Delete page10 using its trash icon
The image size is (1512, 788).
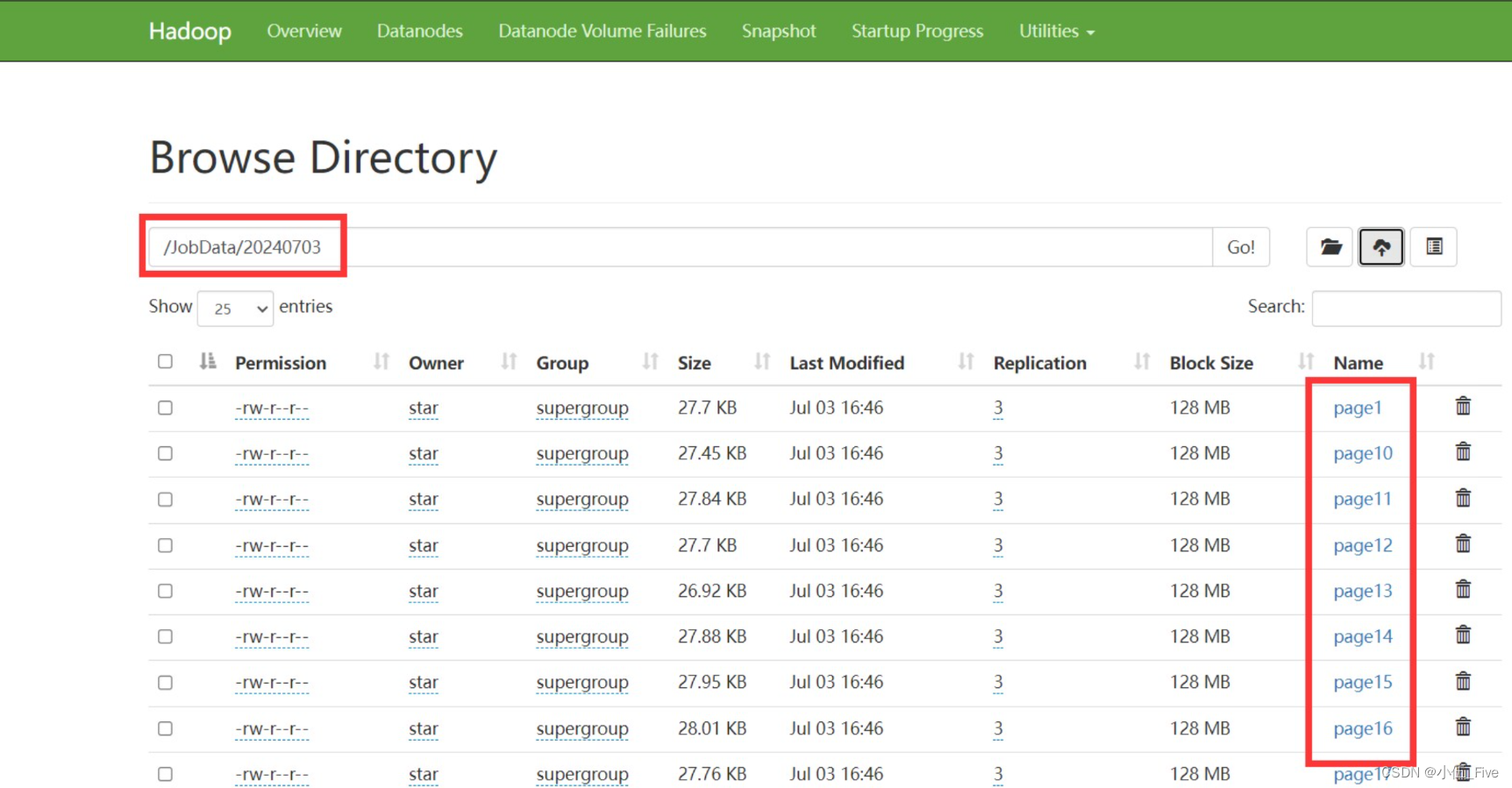(1463, 451)
